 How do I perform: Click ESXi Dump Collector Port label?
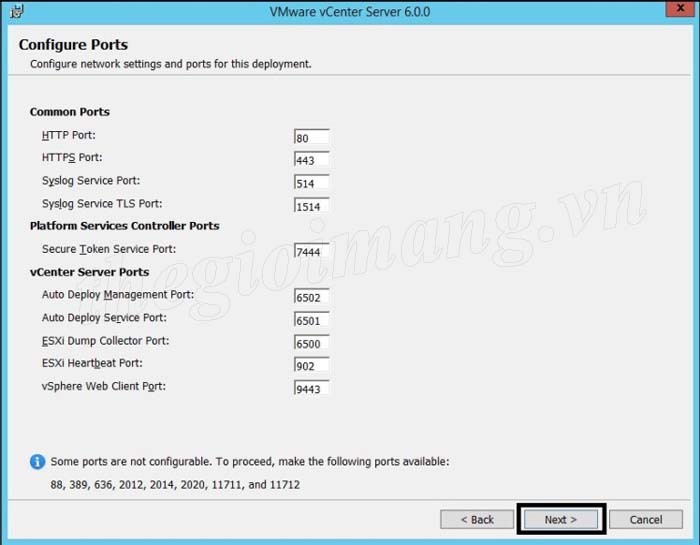(x=105, y=341)
